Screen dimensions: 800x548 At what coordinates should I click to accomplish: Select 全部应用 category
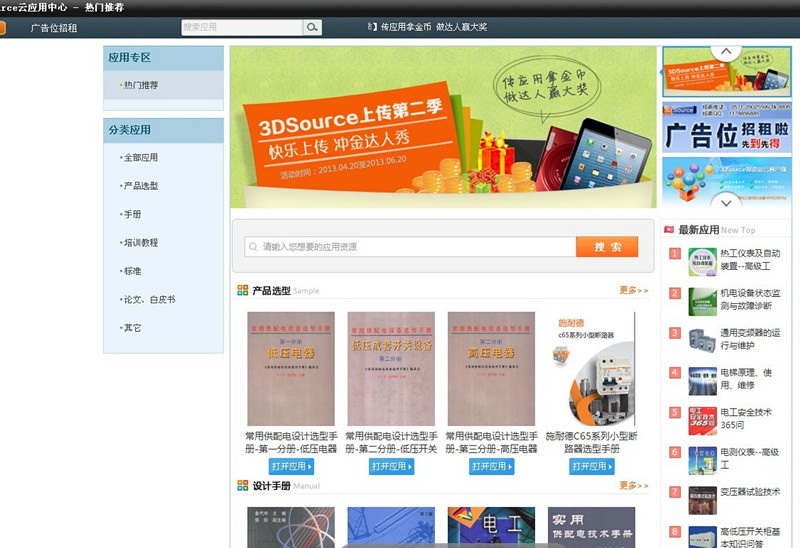(x=141, y=158)
